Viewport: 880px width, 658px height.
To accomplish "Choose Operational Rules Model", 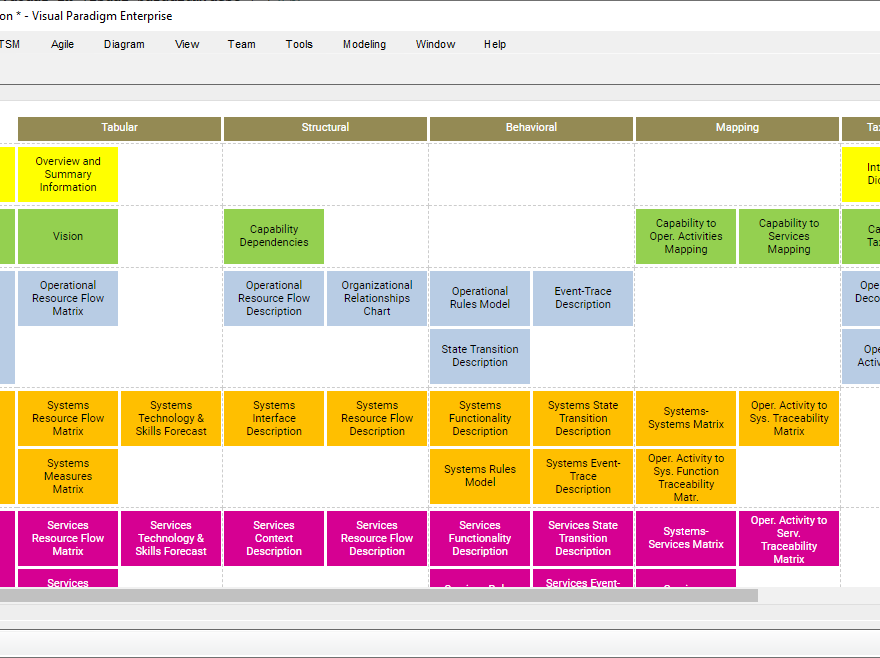I will (480, 298).
